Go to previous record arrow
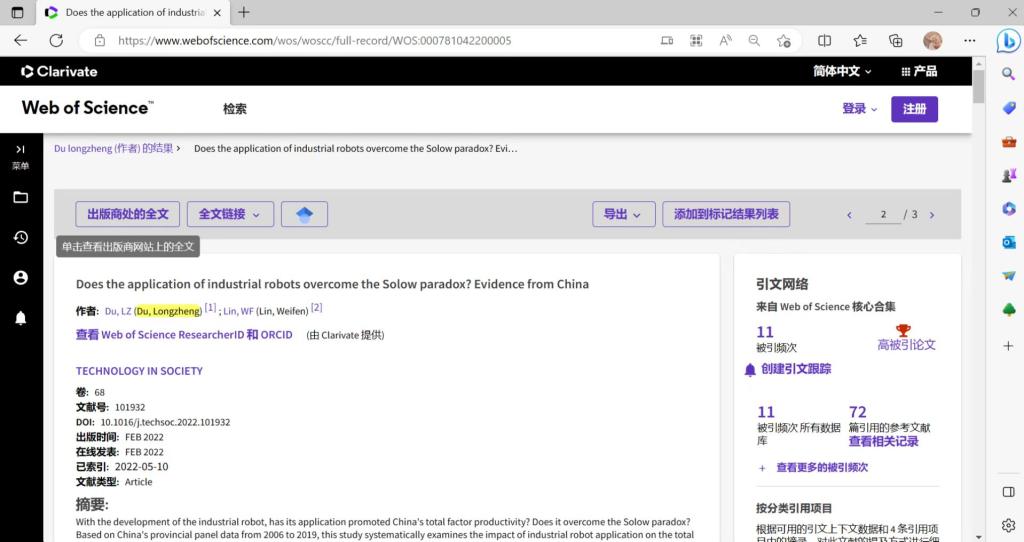This screenshot has width=1024, height=542. (849, 215)
